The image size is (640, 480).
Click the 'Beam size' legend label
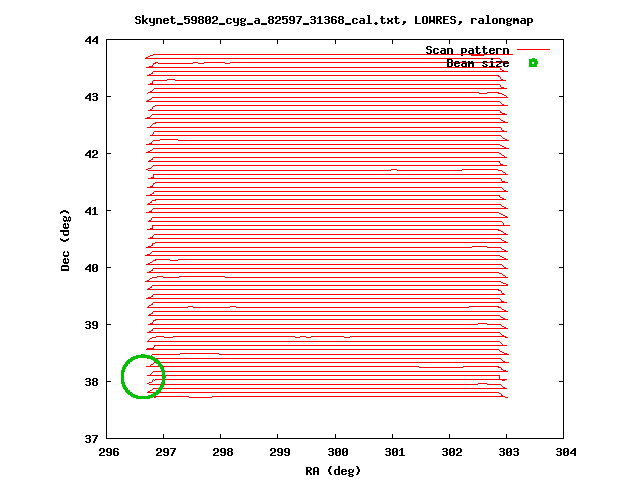coord(478,63)
